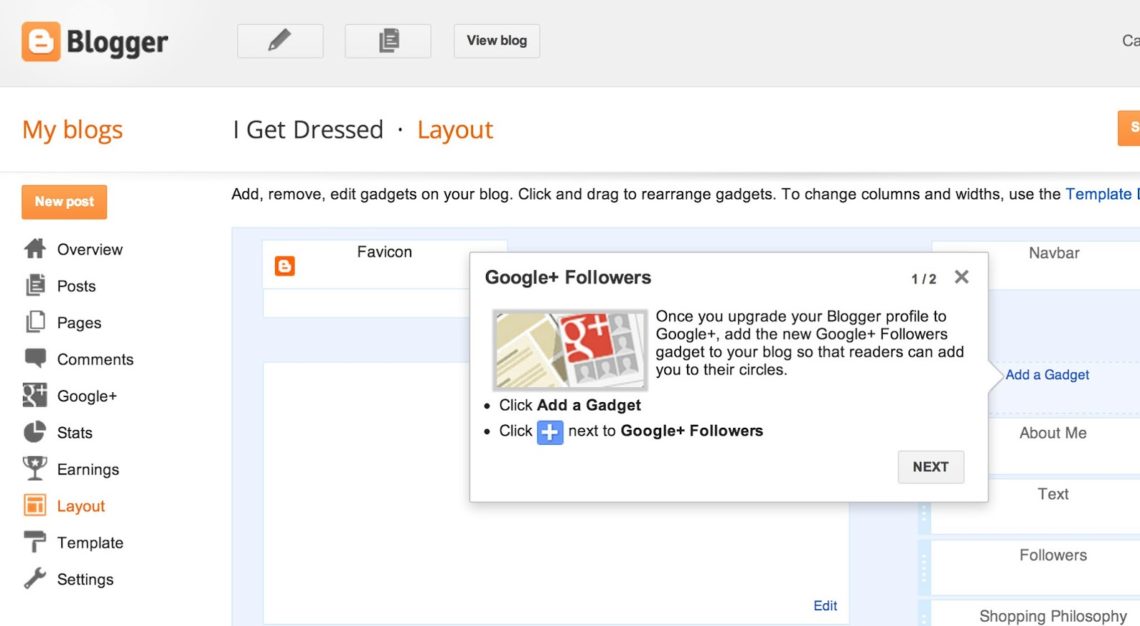Go to Posts in the sidebar

coord(76,286)
